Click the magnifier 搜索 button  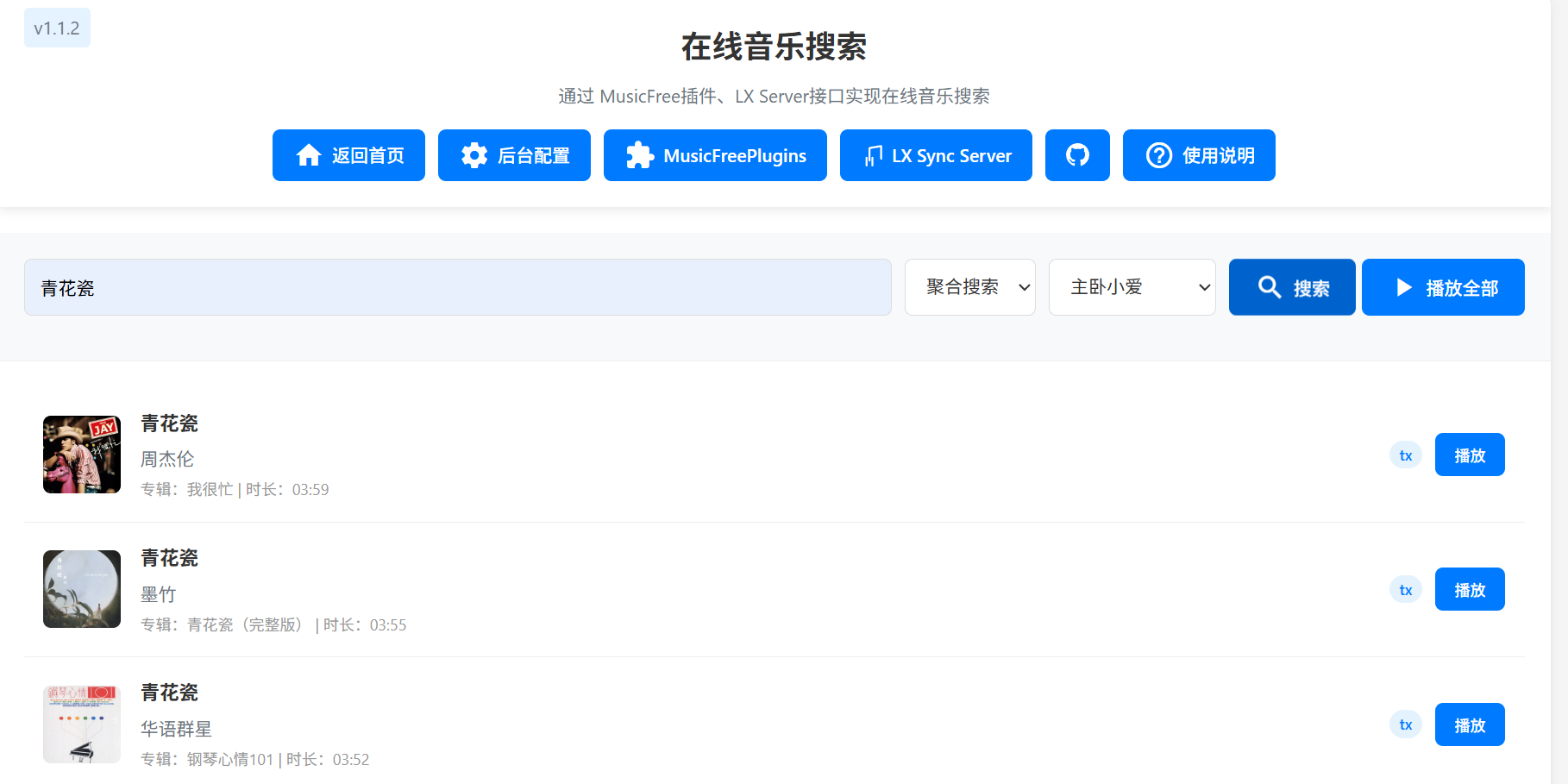1292,287
